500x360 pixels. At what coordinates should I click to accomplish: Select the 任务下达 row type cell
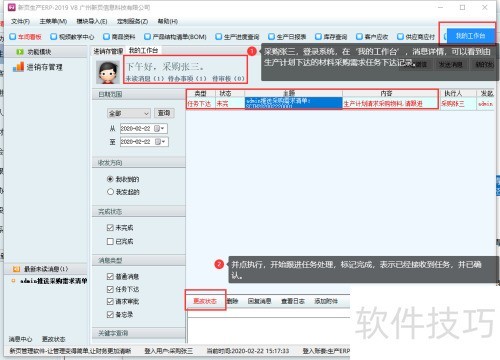[201, 103]
